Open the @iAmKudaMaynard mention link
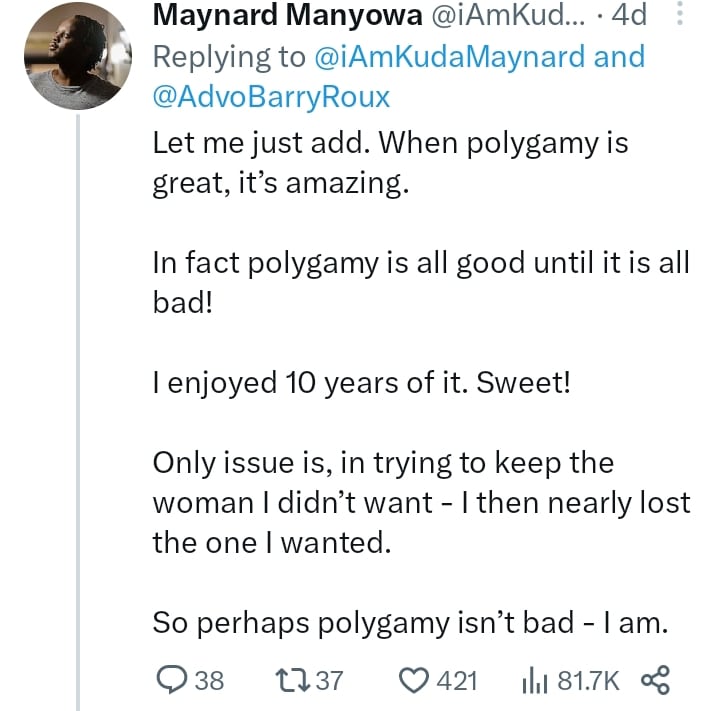This screenshot has width=720, height=711. coord(448,56)
